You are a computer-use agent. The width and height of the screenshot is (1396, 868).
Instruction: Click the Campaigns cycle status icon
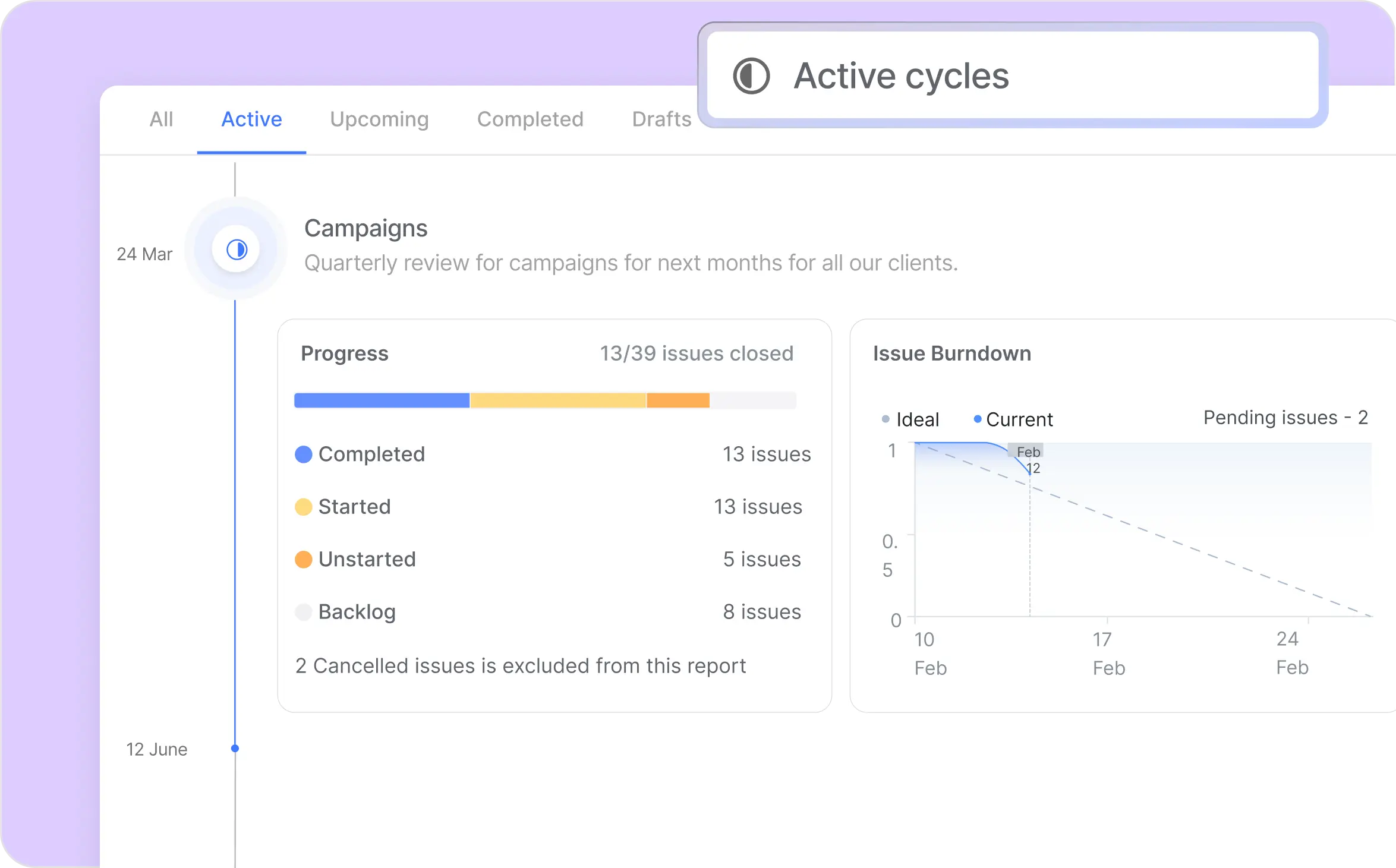tap(237, 250)
